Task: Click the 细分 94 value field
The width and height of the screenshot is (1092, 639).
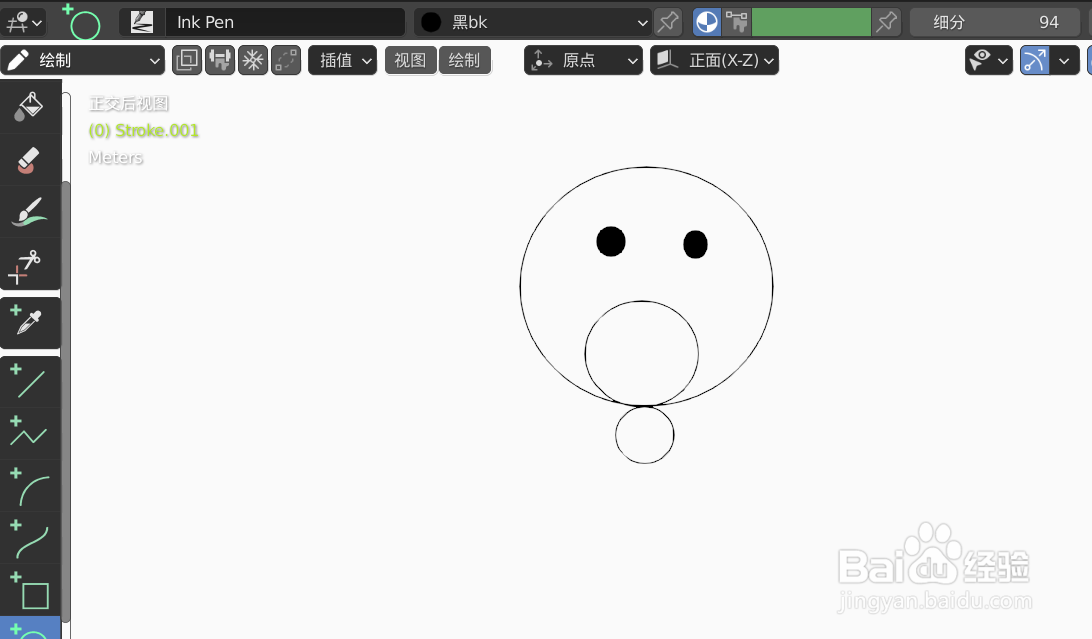Action: pyautogui.click(x=996, y=22)
